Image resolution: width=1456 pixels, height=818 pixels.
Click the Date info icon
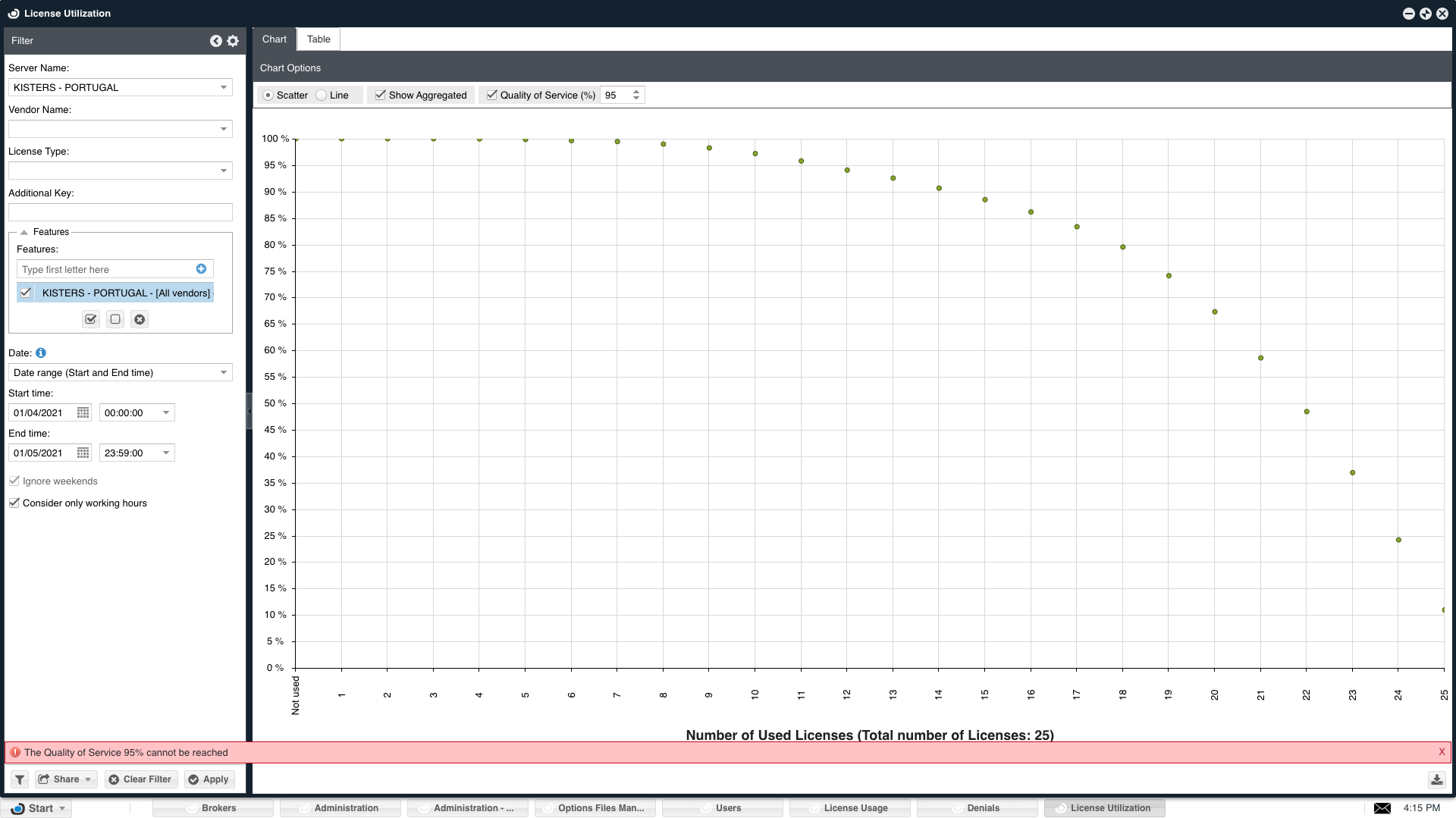(41, 353)
